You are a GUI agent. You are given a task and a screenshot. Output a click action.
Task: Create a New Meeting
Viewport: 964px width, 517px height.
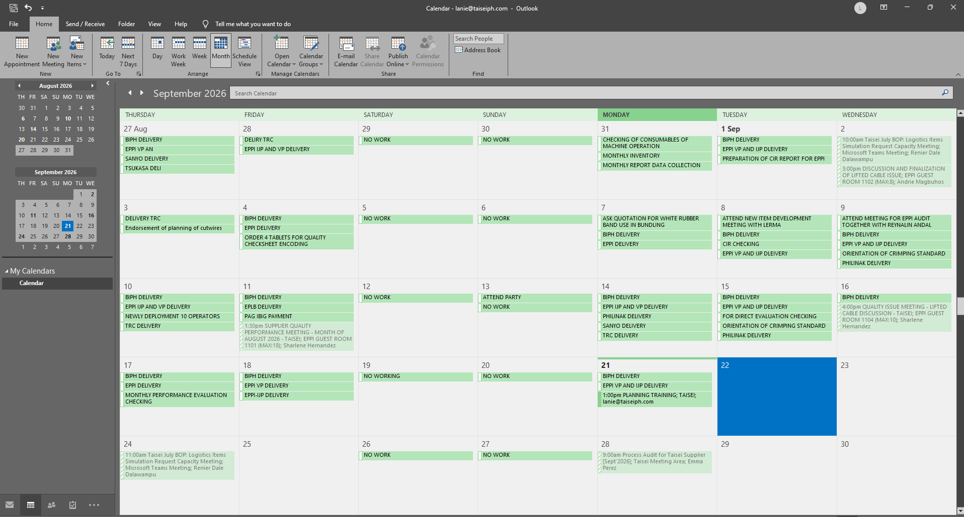pyautogui.click(x=53, y=52)
